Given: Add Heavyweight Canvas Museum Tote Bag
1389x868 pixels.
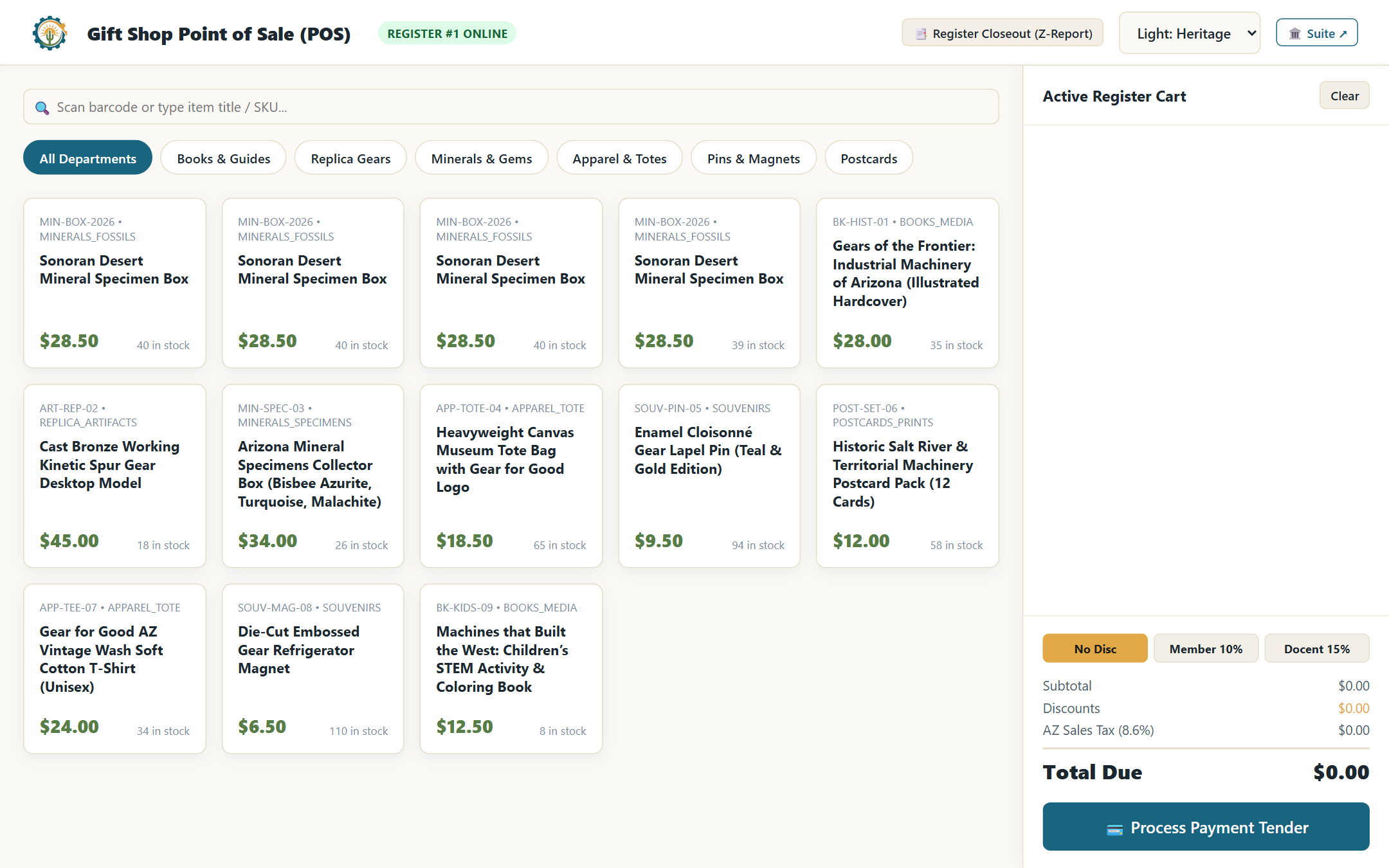Looking at the screenshot, I should click(x=511, y=476).
